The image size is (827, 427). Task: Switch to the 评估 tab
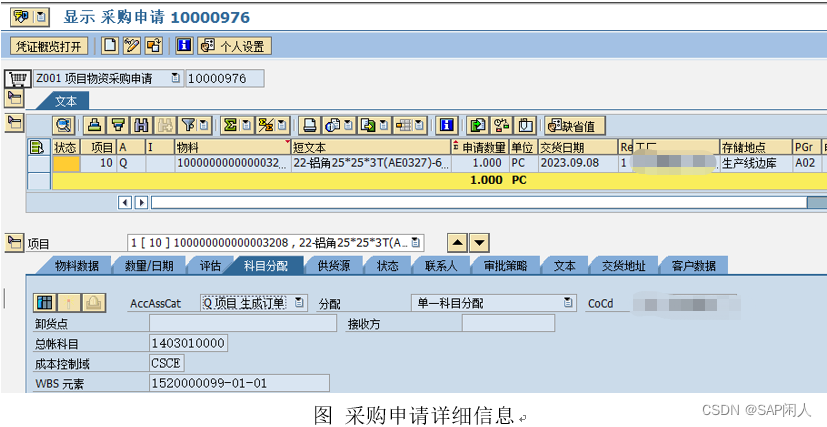210,266
